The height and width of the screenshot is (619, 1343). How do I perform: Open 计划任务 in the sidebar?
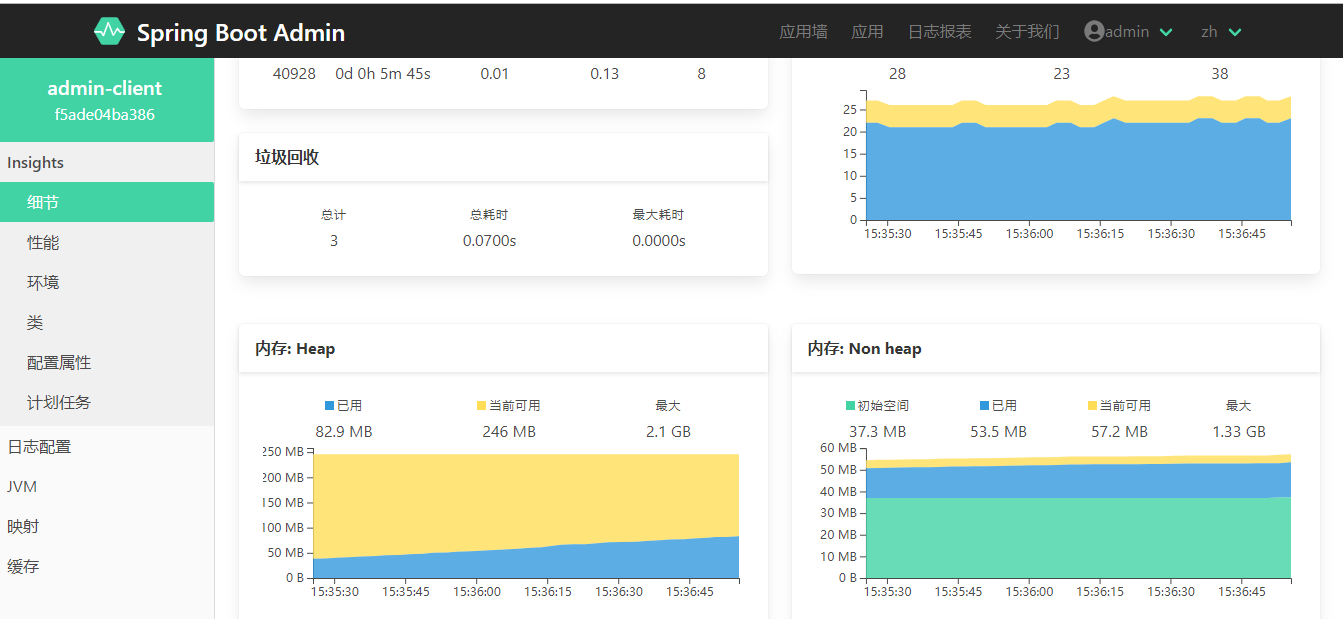(x=59, y=403)
